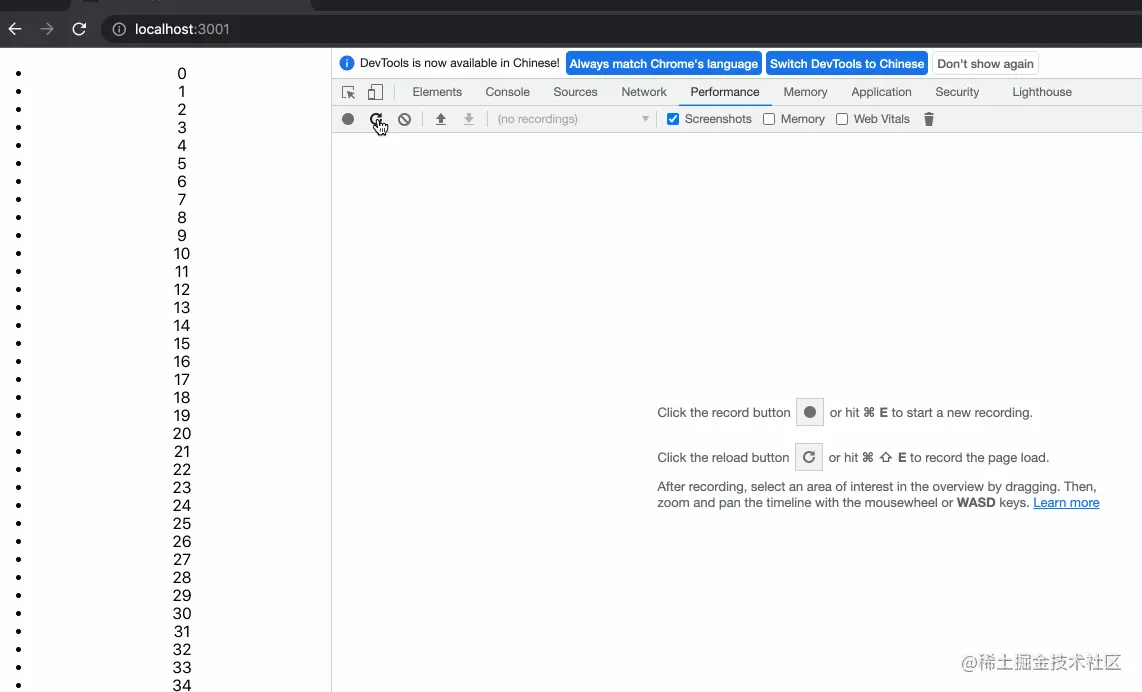Click the reload-and-record page load icon
Image resolution: width=1142 pixels, height=692 pixels.
(x=377, y=119)
